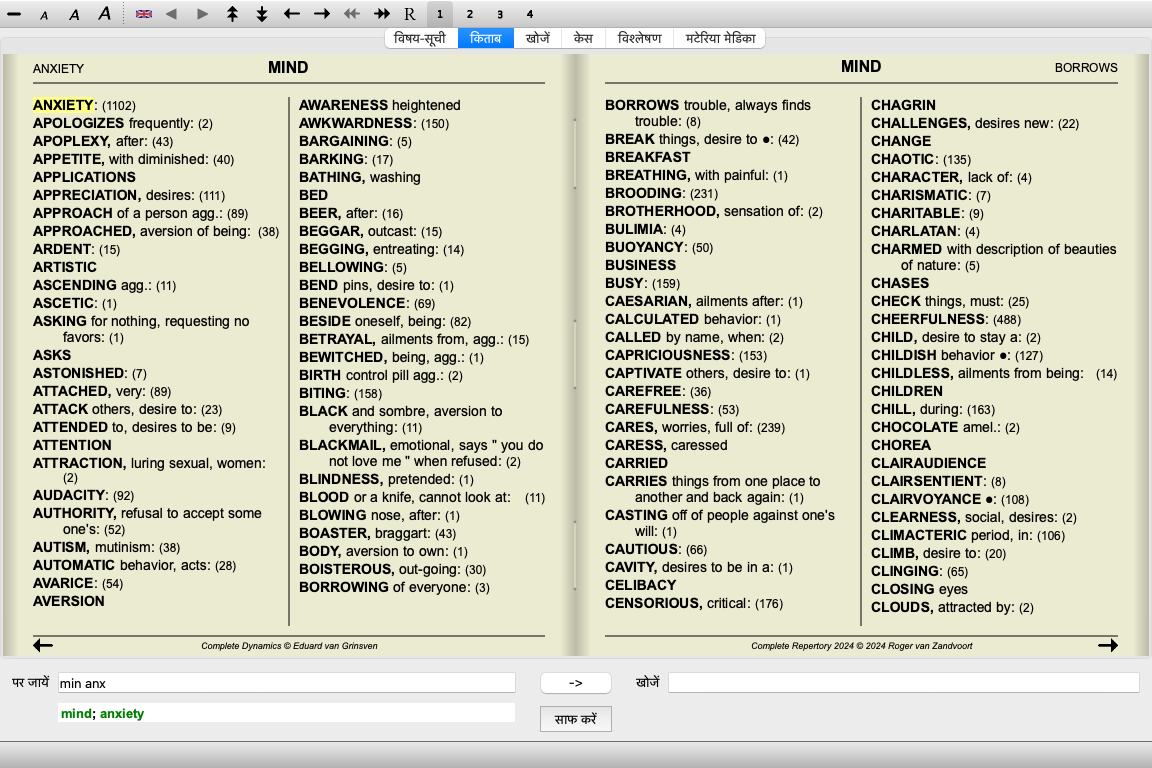
Task: Switch to the विषय-सूची tab
Action: click(x=421, y=38)
